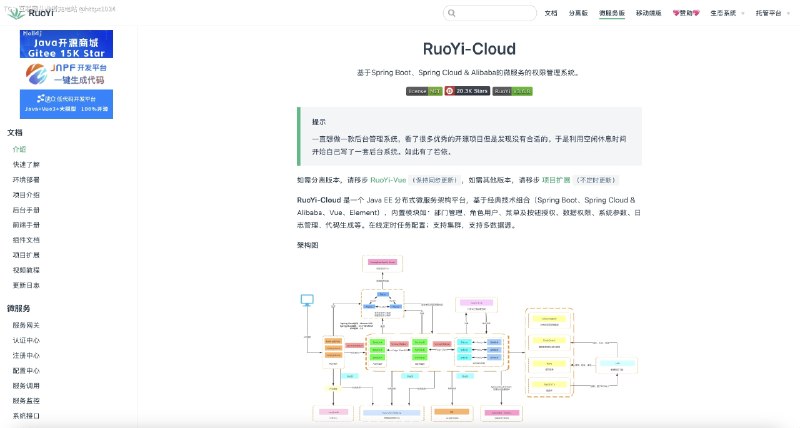
Task: Follow the 项目扩展 link in the paragraph
Action: [x=556, y=180]
